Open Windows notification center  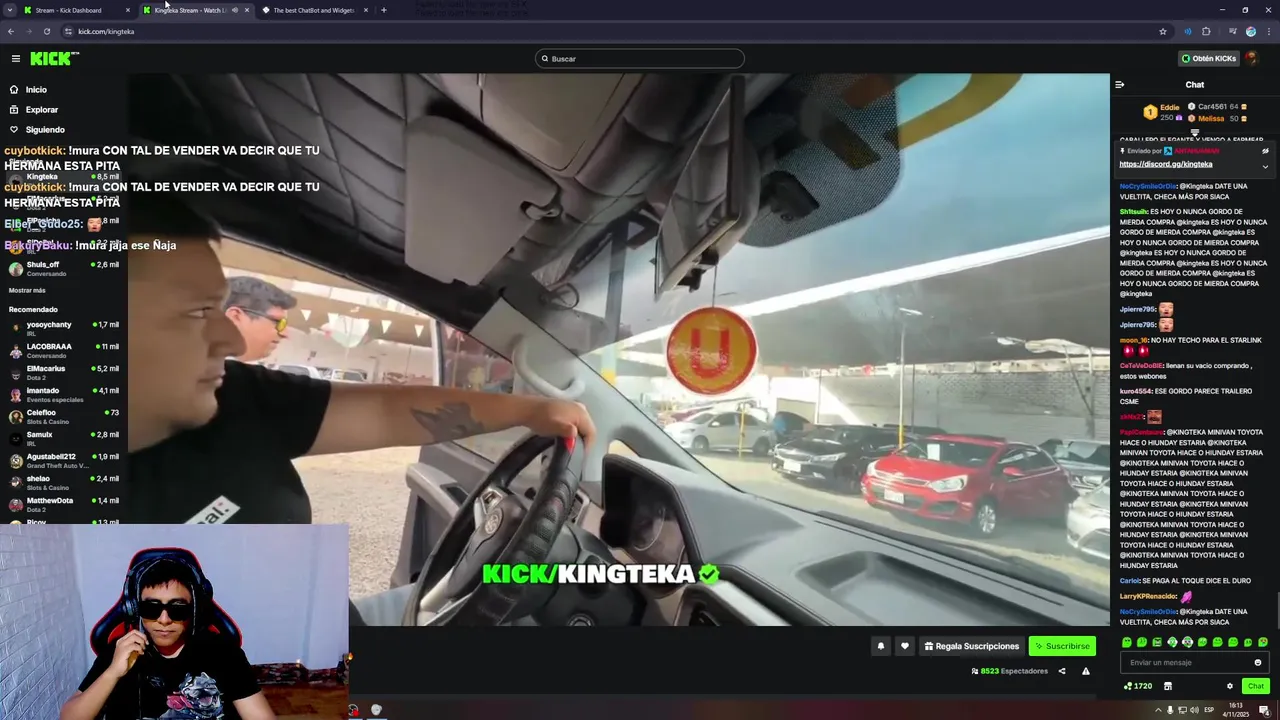coord(1264,710)
